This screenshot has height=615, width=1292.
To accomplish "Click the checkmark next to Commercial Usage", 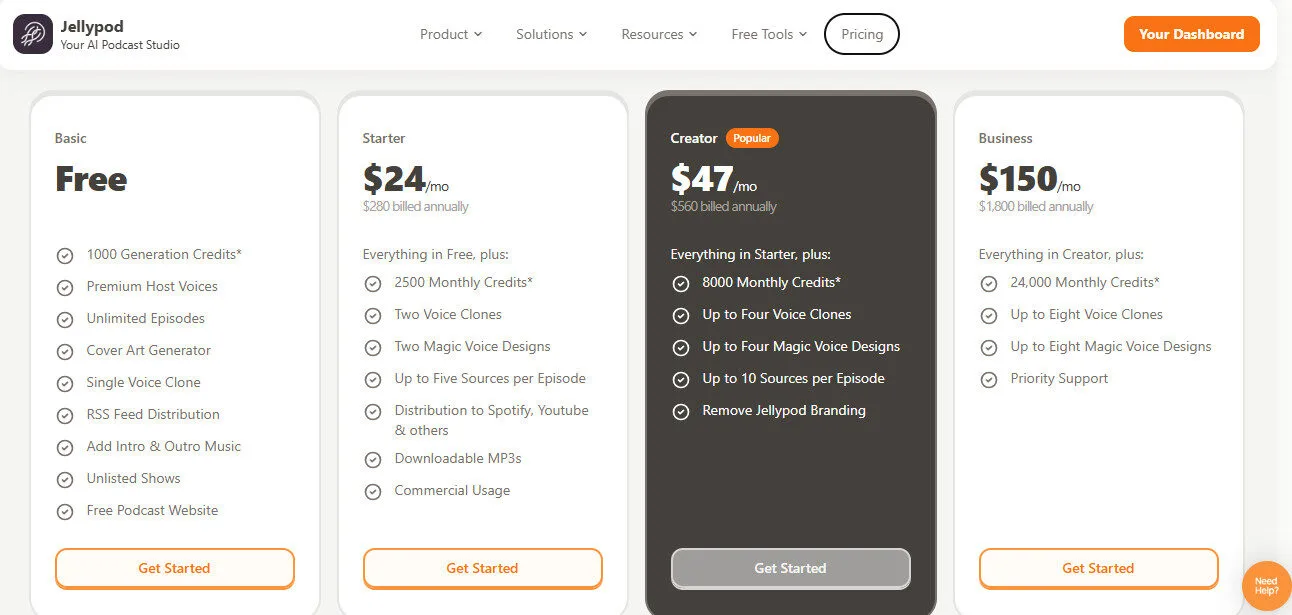I will 373,491.
